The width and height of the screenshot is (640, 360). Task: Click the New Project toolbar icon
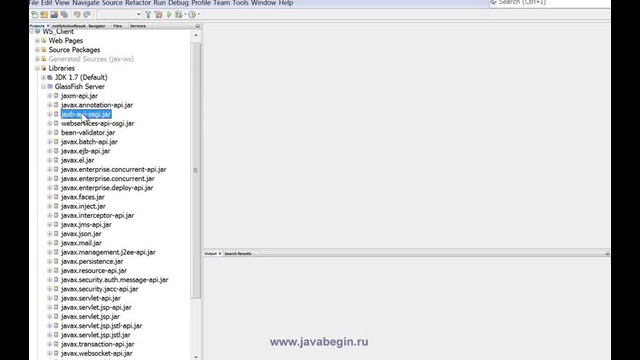pyautogui.click(x=44, y=15)
